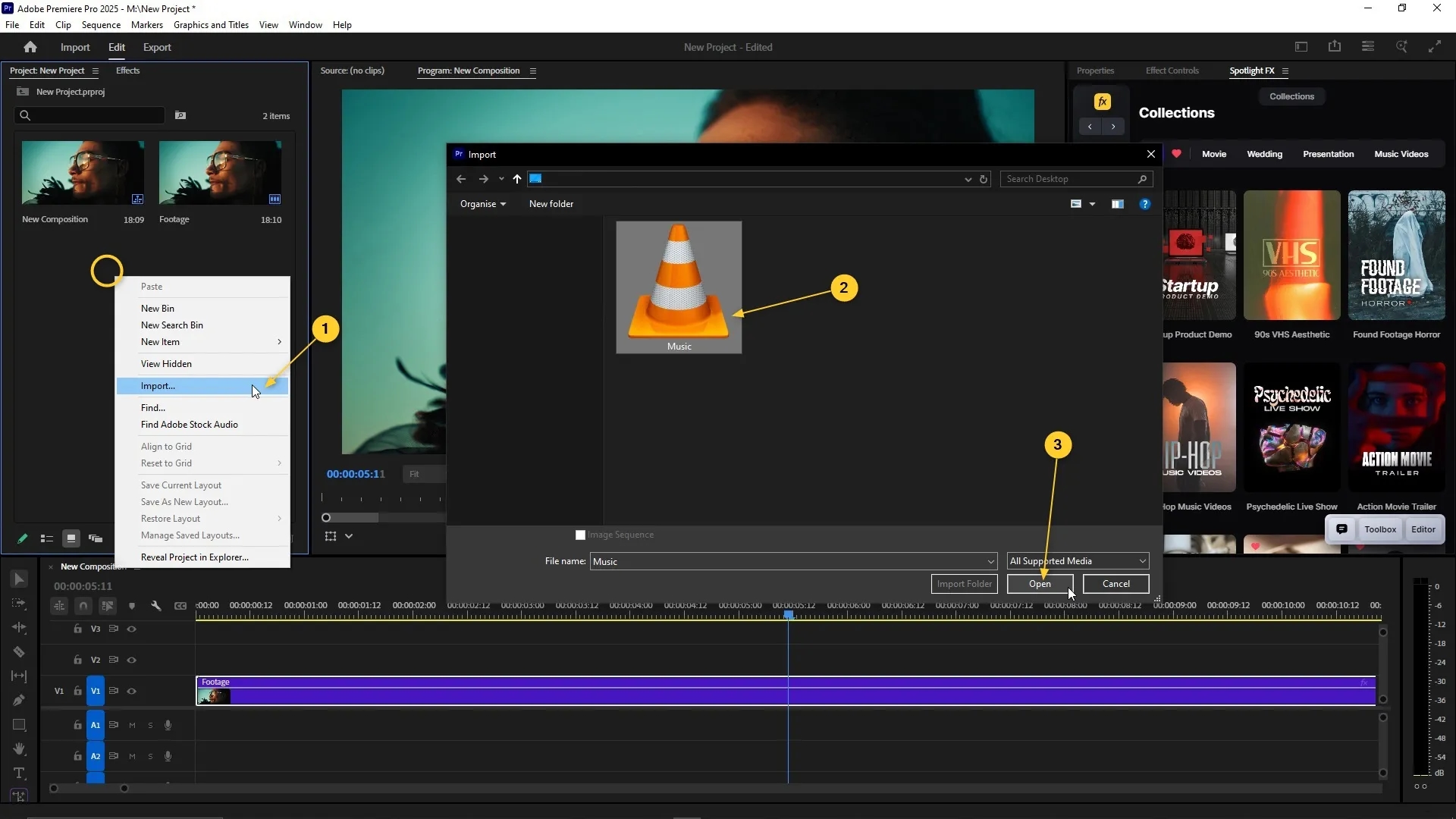Image resolution: width=1456 pixels, height=819 pixels.
Task: Click the add marker icon in timeline
Action: 132,606
